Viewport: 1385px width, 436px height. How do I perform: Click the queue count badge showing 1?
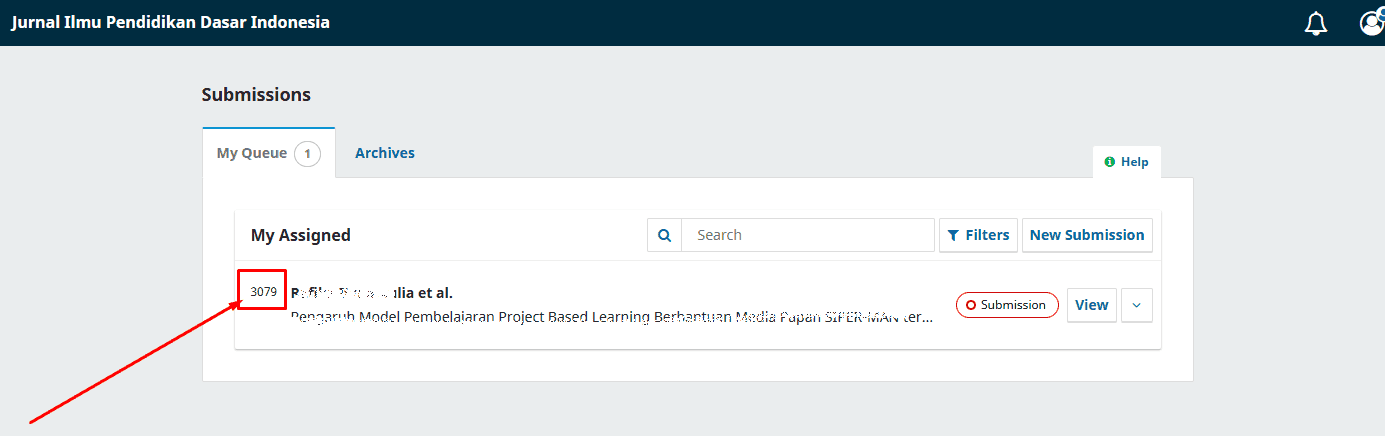308,154
